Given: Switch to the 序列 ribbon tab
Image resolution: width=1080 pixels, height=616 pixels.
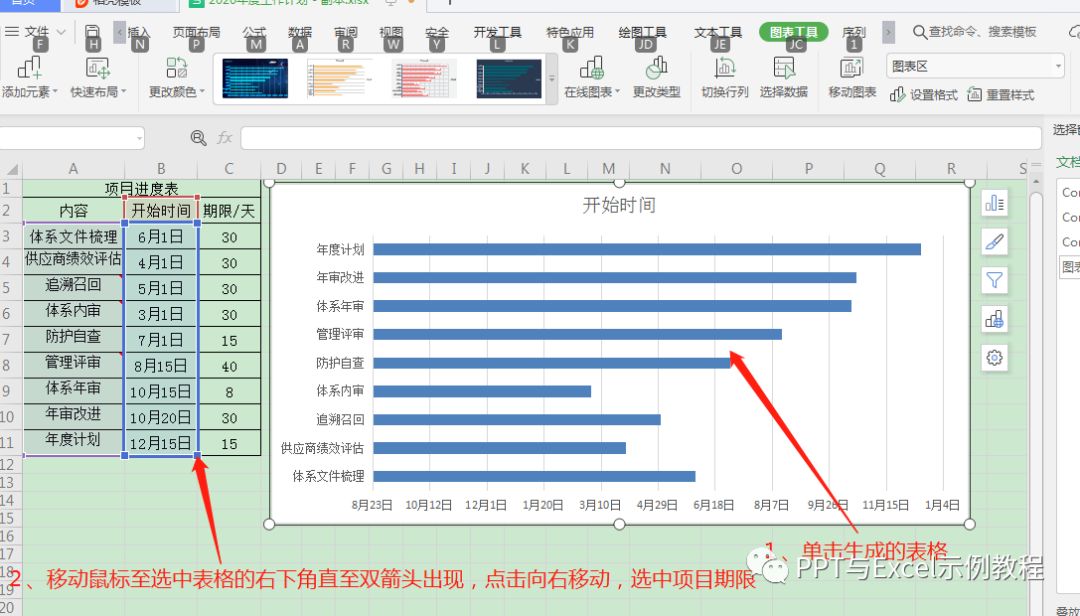Looking at the screenshot, I should pyautogui.click(x=853, y=31).
